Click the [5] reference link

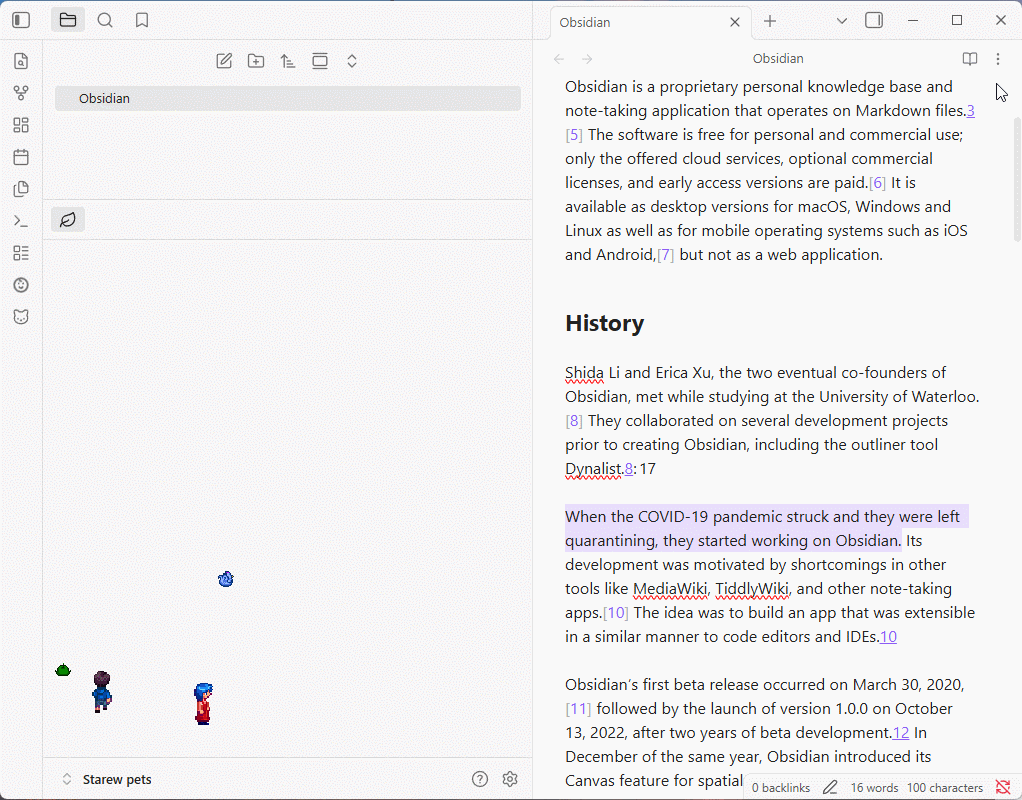(574, 135)
